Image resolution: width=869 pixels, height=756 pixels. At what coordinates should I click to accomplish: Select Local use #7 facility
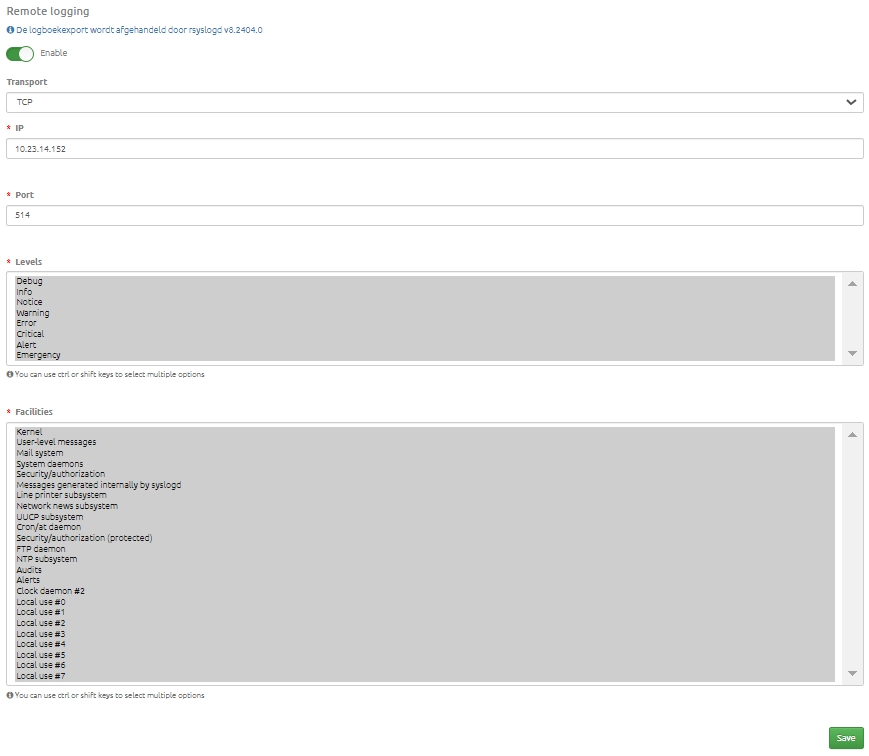(x=425, y=676)
